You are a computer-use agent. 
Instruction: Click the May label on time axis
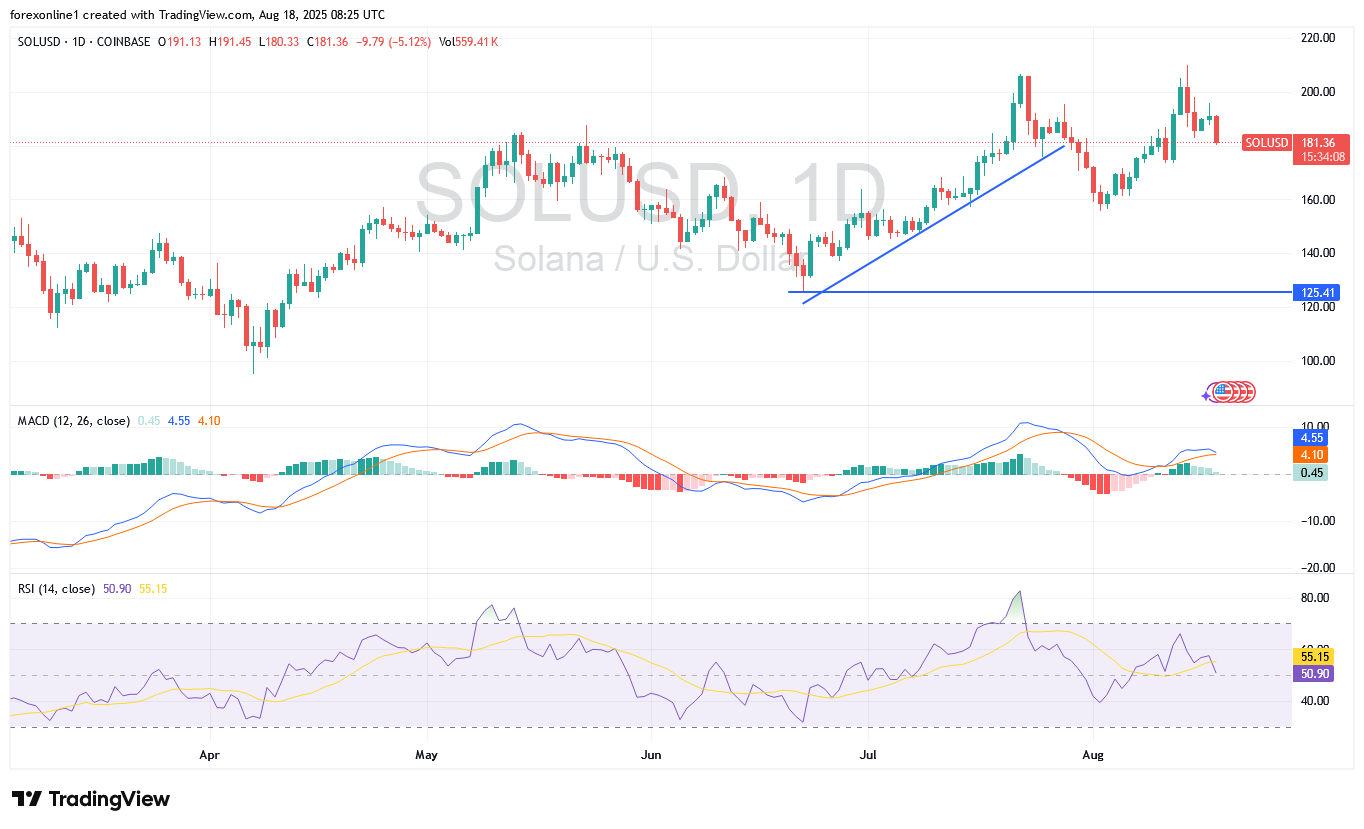coord(427,755)
